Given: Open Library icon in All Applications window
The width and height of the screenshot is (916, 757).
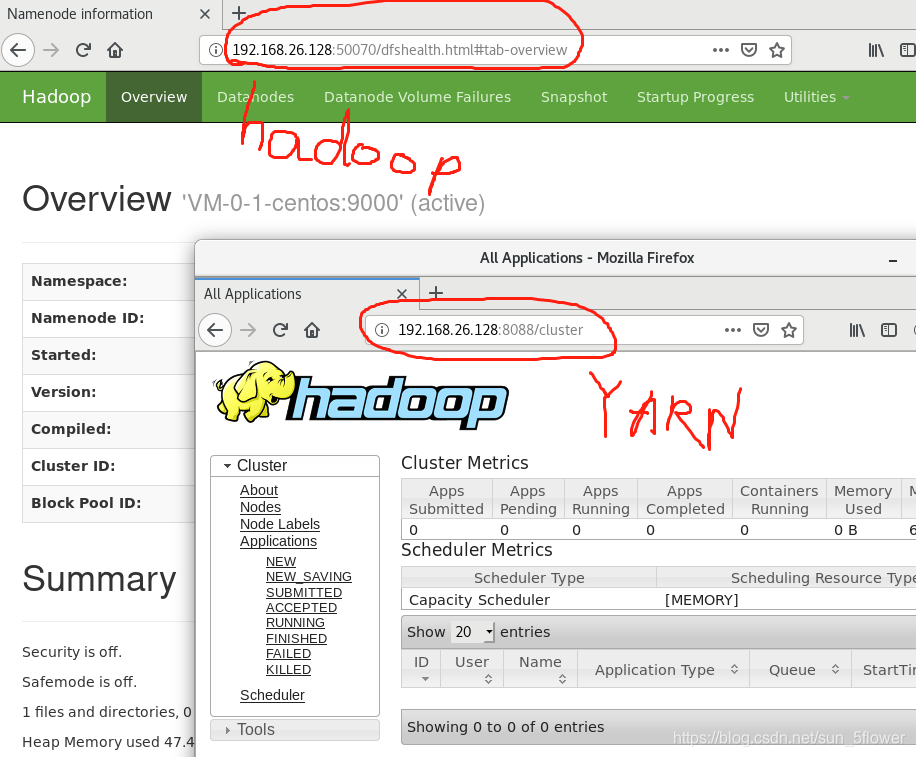Looking at the screenshot, I should [x=857, y=330].
